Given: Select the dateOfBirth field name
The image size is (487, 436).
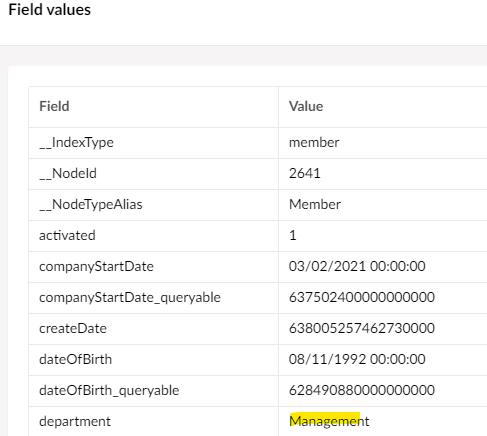Looking at the screenshot, I should [x=75, y=359].
